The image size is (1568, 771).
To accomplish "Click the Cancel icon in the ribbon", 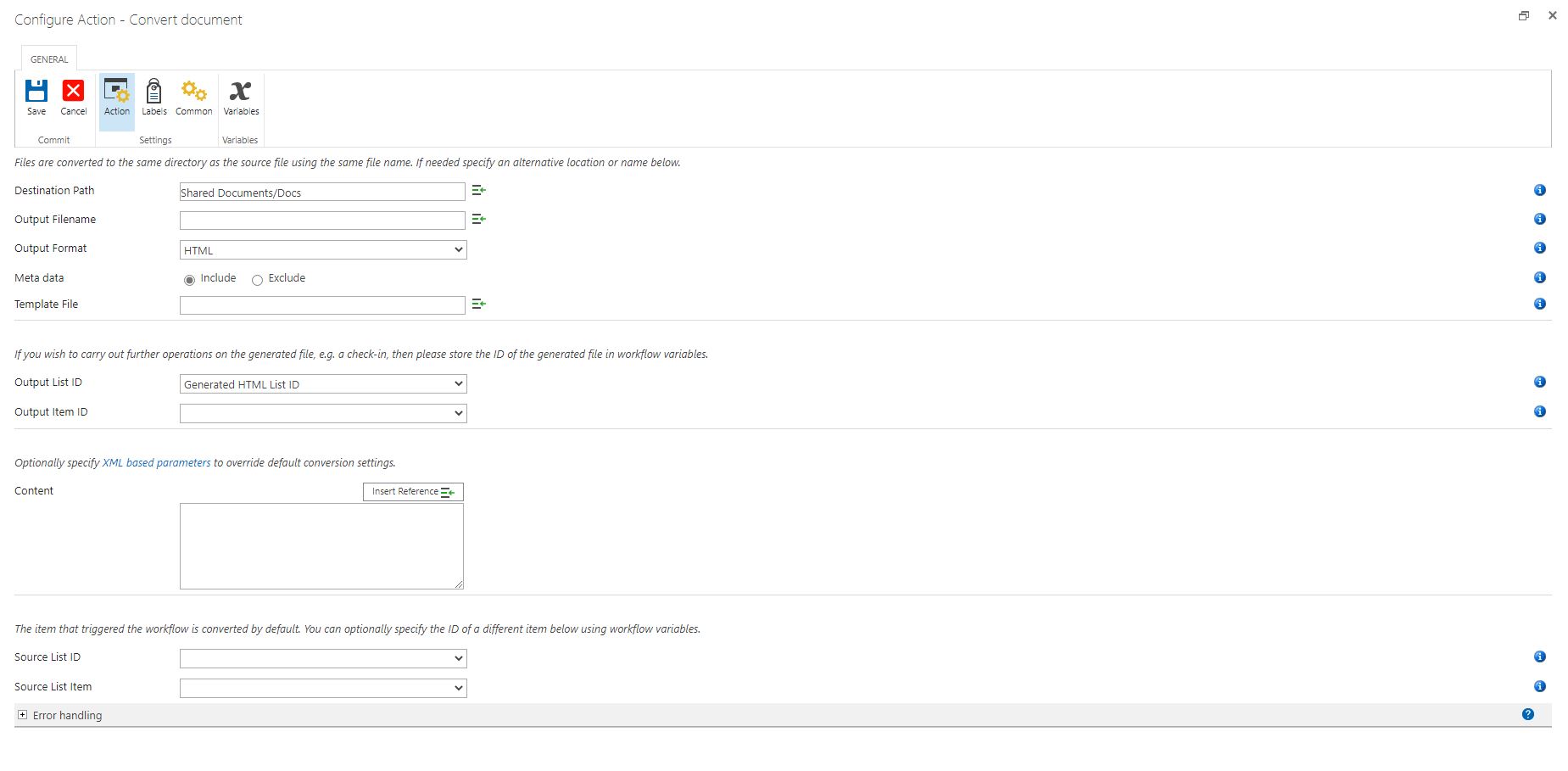I will coord(73,96).
